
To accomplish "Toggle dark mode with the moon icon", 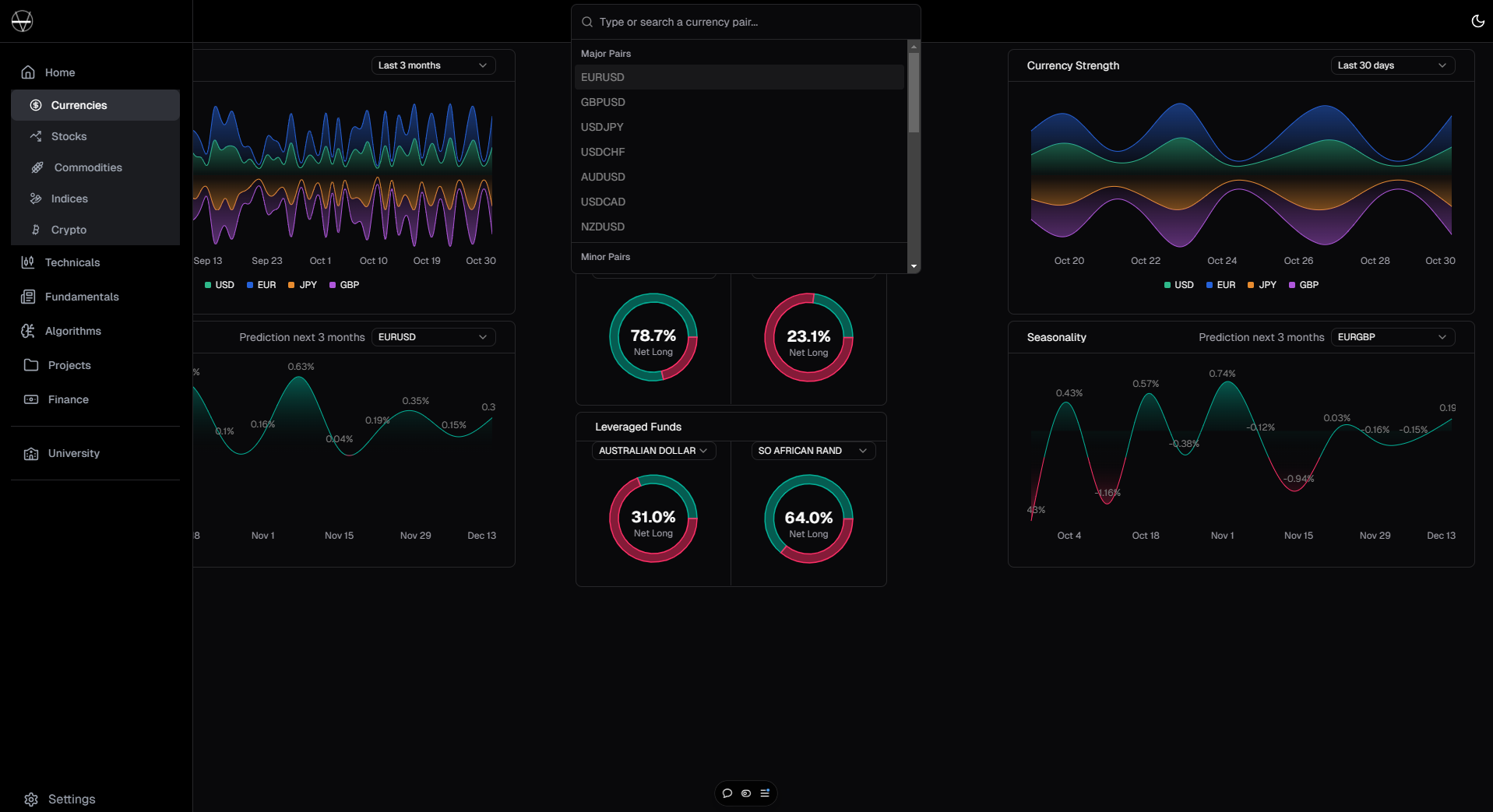I will [1477, 21].
